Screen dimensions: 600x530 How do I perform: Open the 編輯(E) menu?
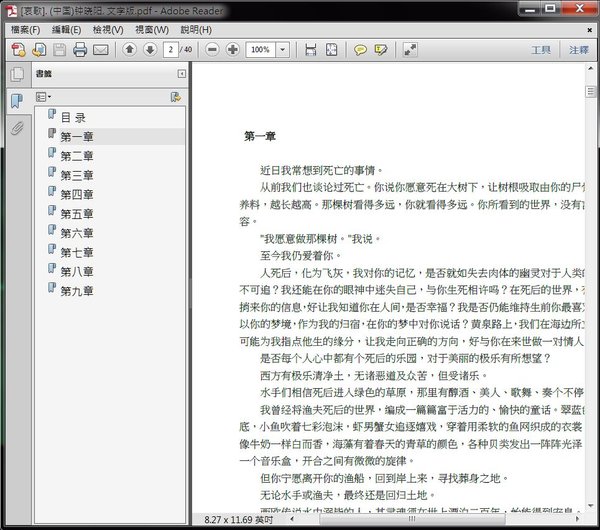(x=67, y=29)
